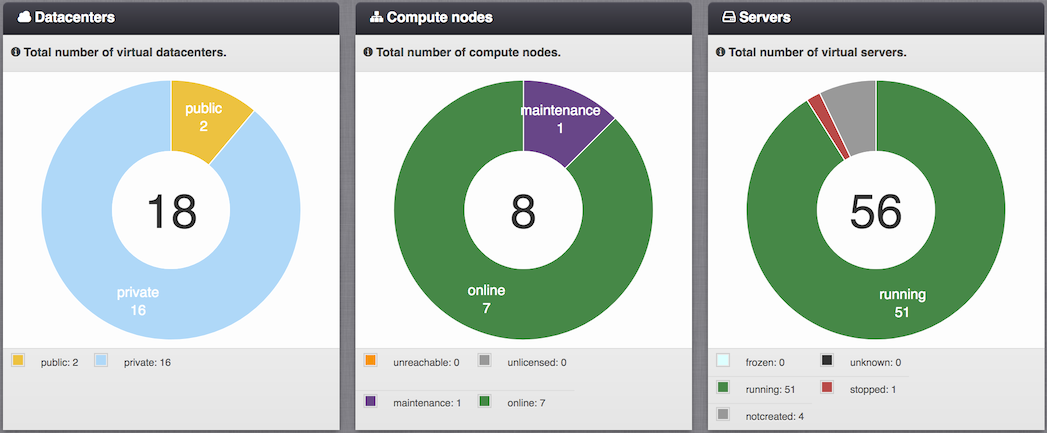This screenshot has width=1047, height=433.
Task: Toggle the red stopped legend swatch
Action: tap(827, 387)
